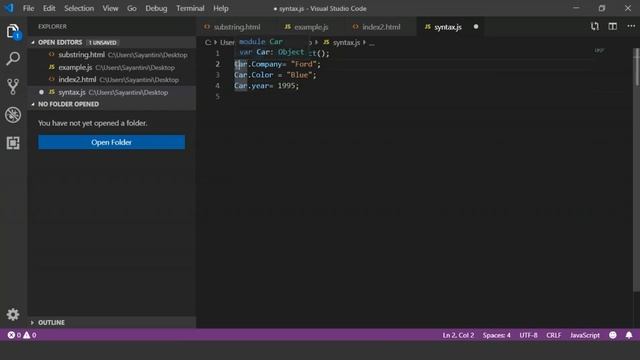The image size is (640, 360).
Task: Collapse the Open Editors section
Action: [33, 42]
